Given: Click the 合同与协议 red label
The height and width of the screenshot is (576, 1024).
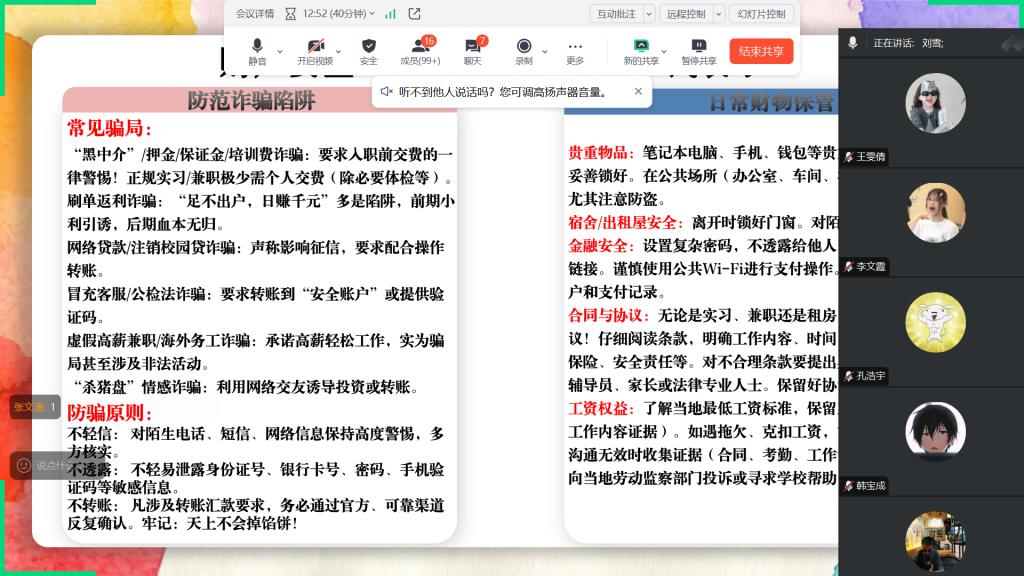Looking at the screenshot, I should pos(609,315).
